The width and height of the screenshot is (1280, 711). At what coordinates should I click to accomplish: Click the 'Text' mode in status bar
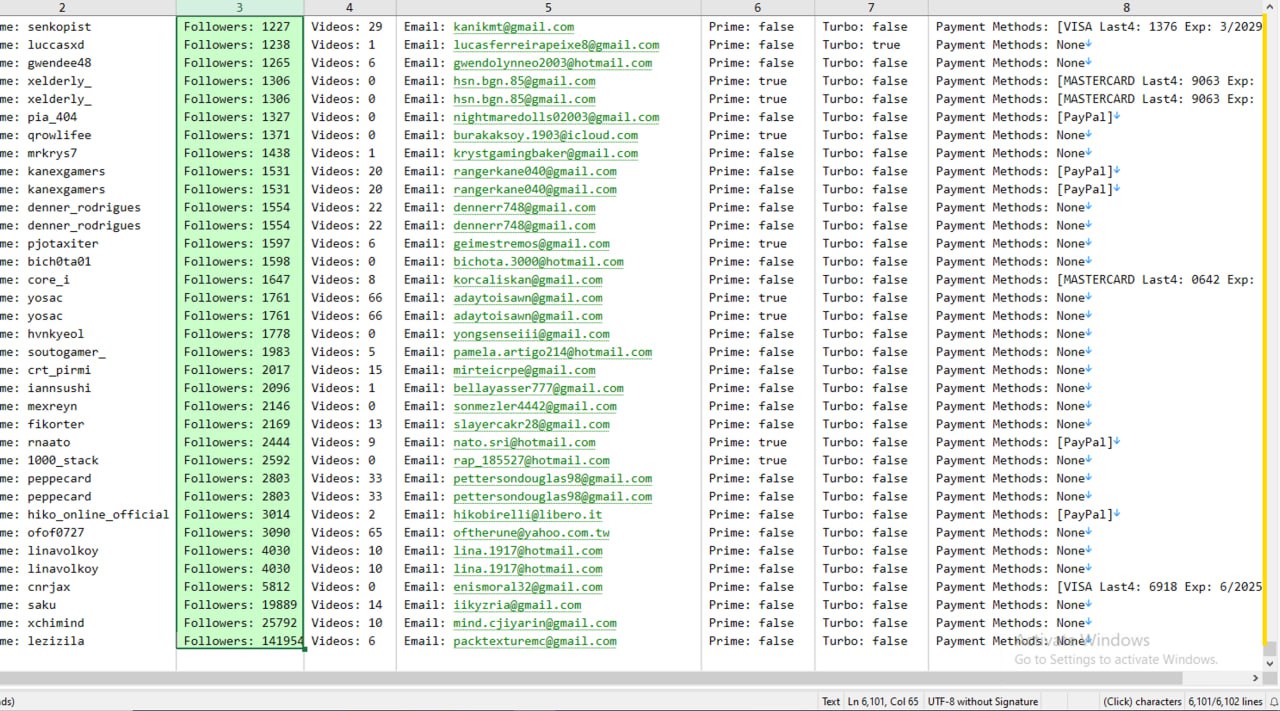[831, 702]
